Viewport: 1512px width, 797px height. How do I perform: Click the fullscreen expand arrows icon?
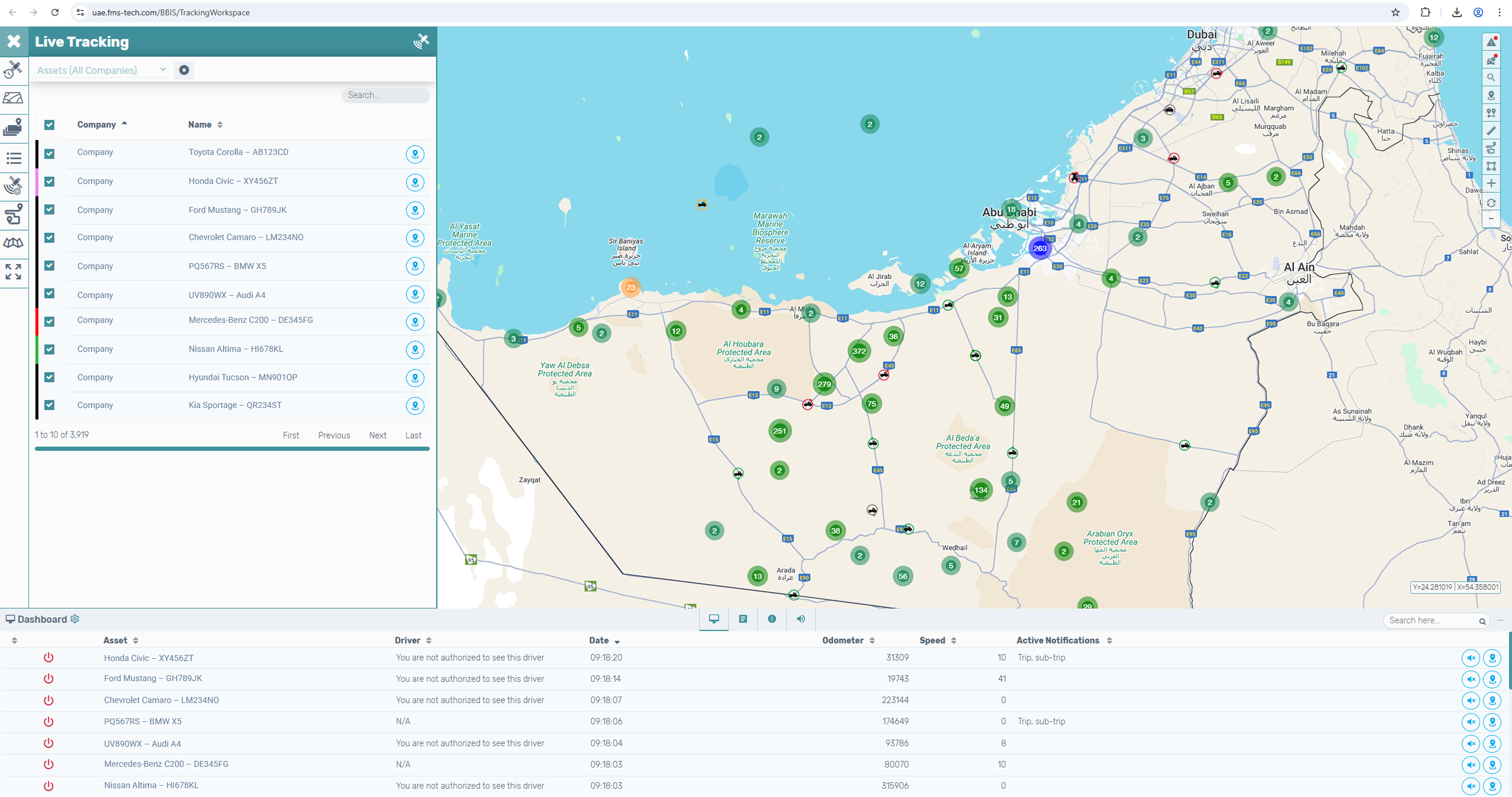pyautogui.click(x=14, y=271)
